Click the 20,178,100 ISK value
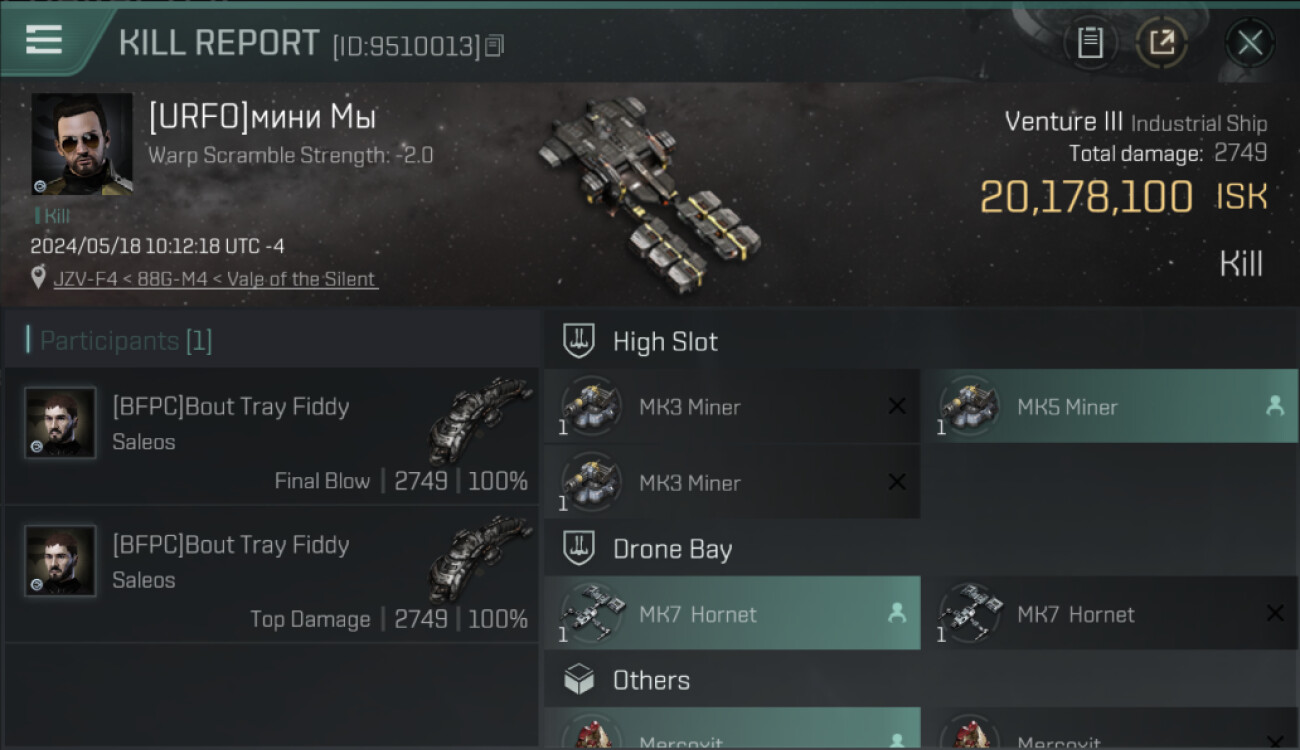Image resolution: width=1300 pixels, height=750 pixels. [1086, 198]
